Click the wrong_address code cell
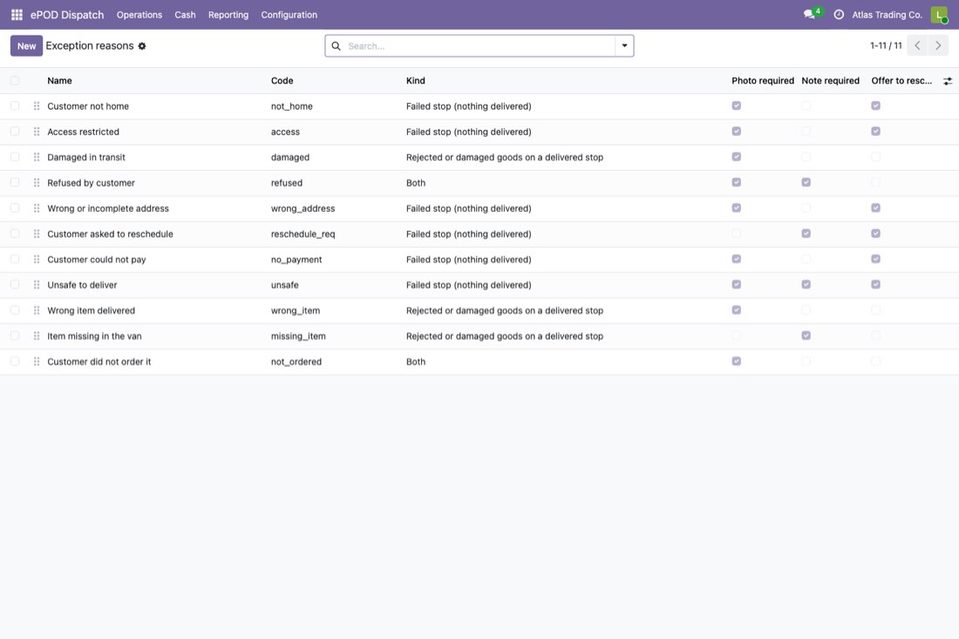This screenshot has width=959, height=639. pos(303,209)
